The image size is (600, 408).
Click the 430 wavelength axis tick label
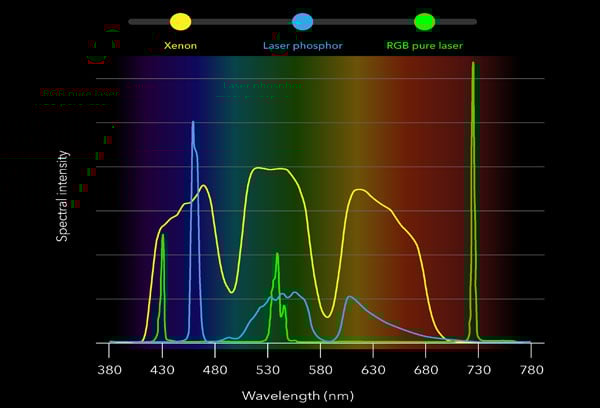pos(162,370)
